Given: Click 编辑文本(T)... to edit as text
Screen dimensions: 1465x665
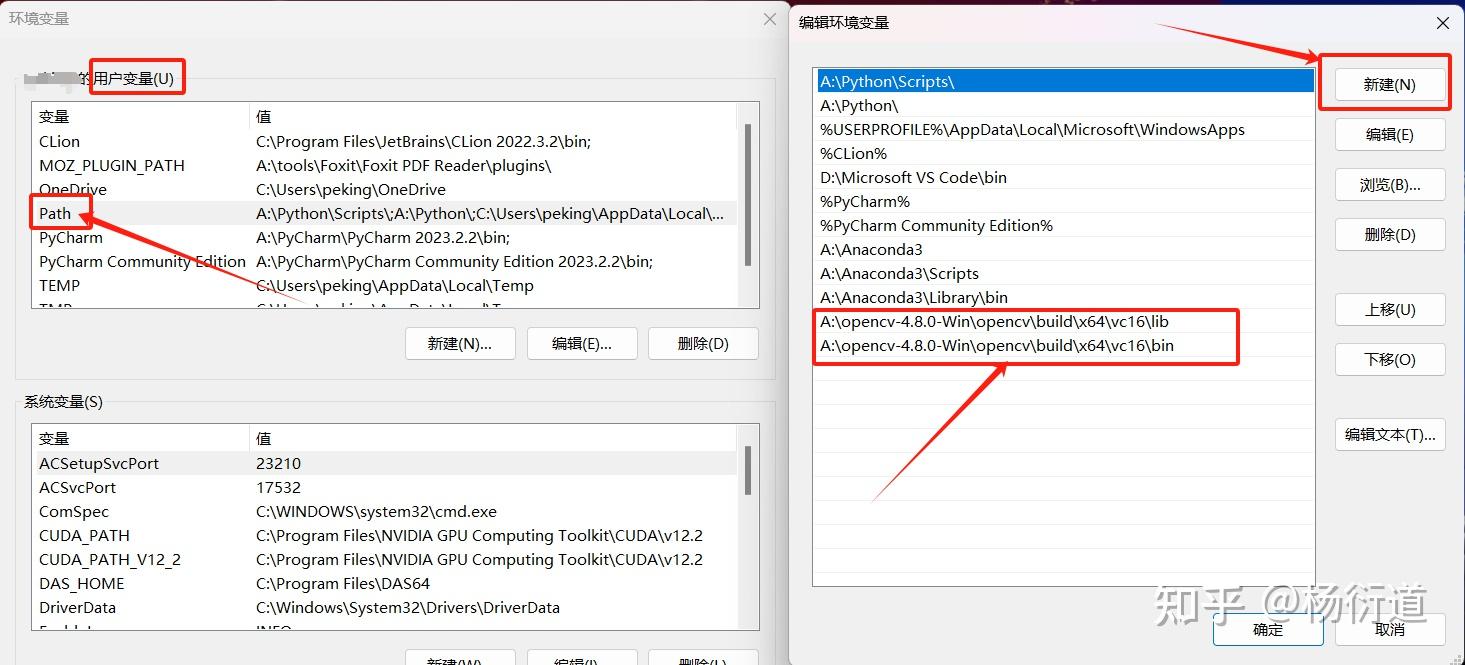Looking at the screenshot, I should [x=1390, y=434].
